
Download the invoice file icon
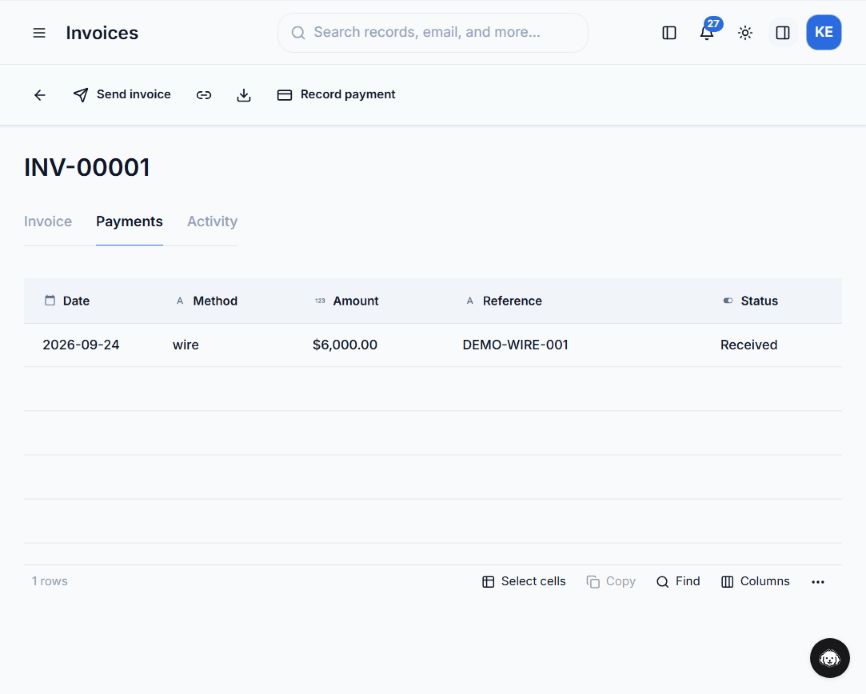(244, 95)
